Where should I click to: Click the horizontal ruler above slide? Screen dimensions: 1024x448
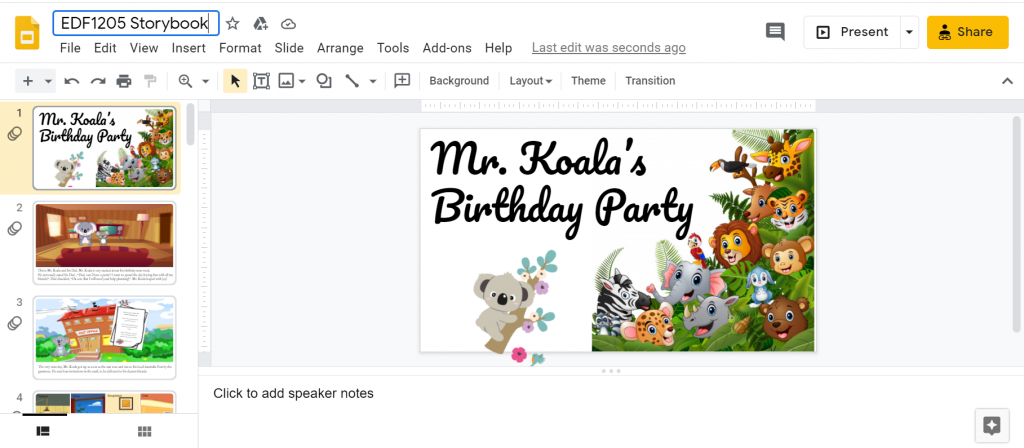(618, 105)
